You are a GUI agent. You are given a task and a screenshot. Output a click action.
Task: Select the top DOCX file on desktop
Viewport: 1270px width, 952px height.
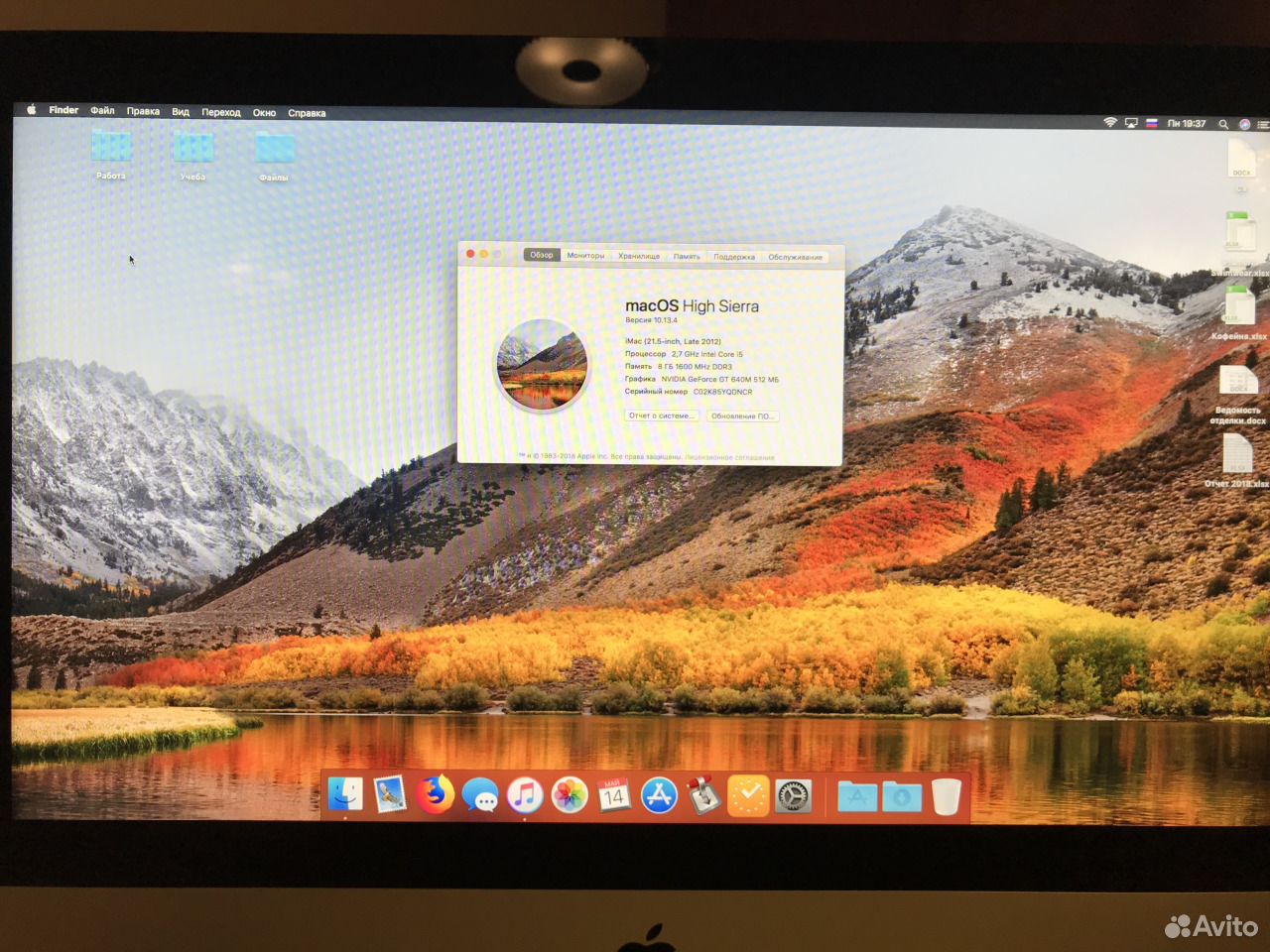click(1242, 157)
